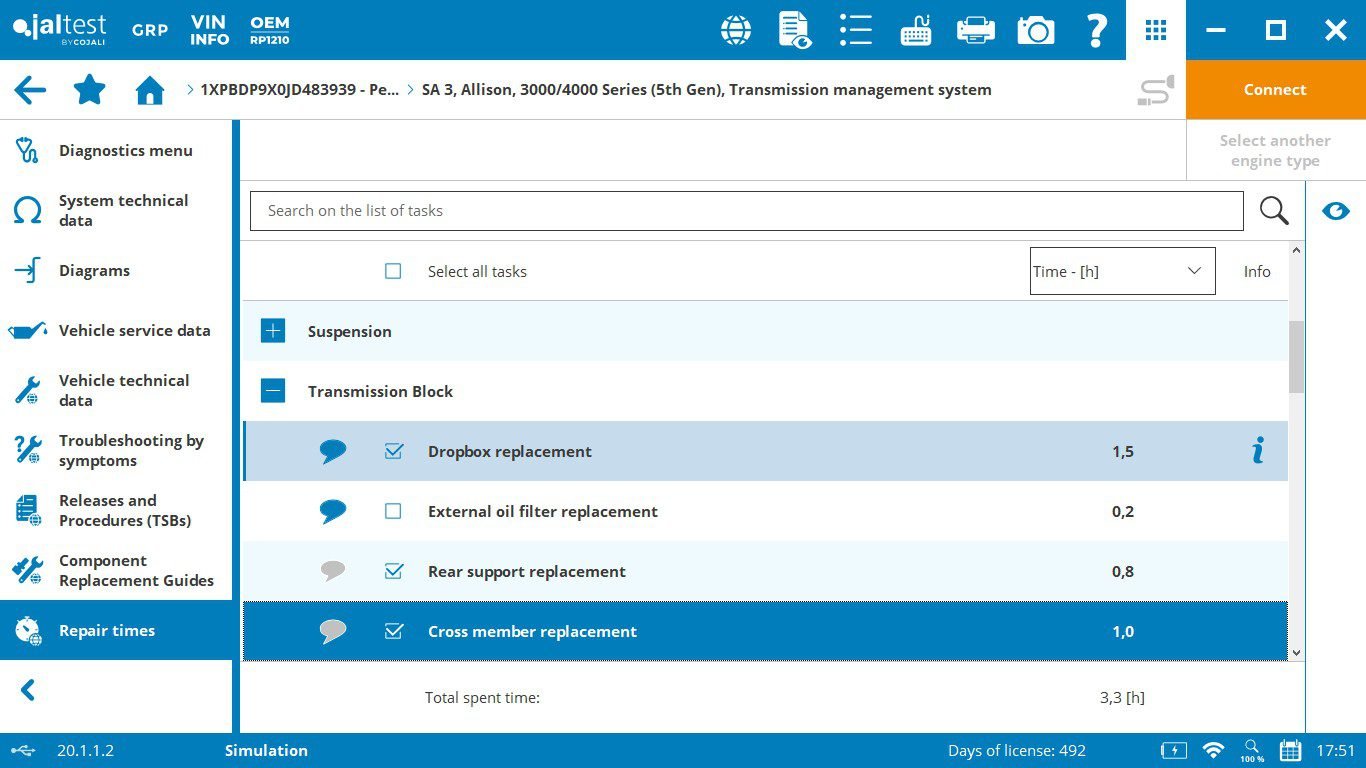Click comment bubble for External oil filter replacement
Screen dimensions: 1366x768
tap(333, 511)
